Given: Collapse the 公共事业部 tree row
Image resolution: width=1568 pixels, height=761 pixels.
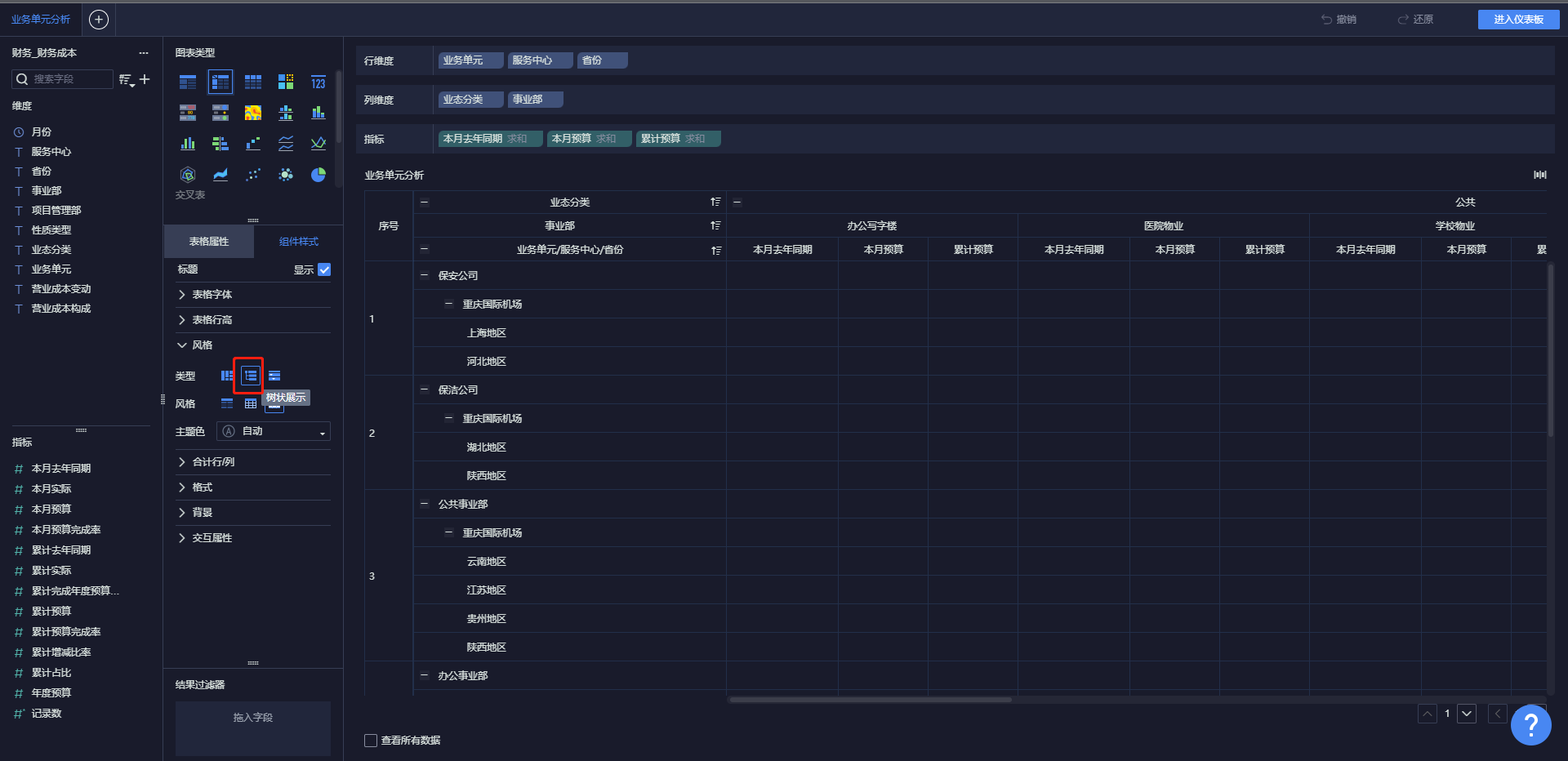Looking at the screenshot, I should 424,504.
